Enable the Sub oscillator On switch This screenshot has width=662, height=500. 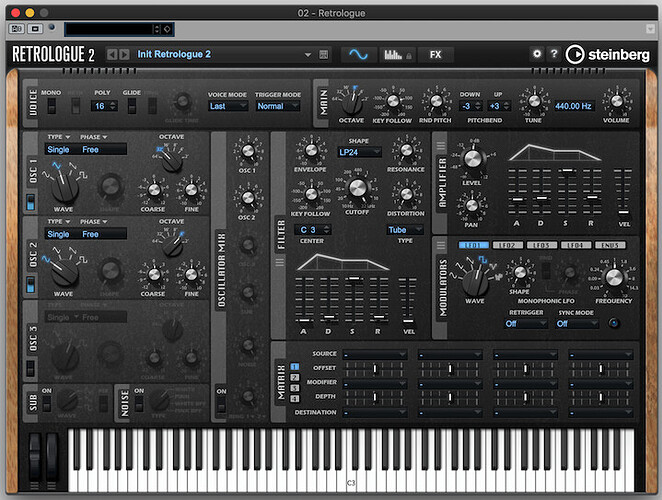46,404
